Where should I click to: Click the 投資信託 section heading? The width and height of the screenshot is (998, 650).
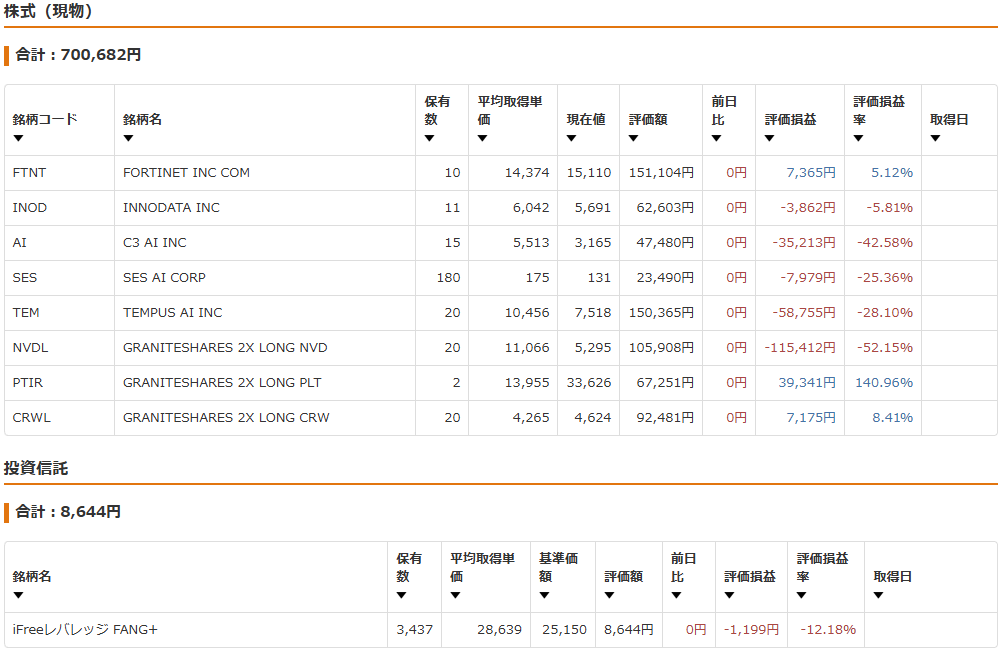coord(36,469)
